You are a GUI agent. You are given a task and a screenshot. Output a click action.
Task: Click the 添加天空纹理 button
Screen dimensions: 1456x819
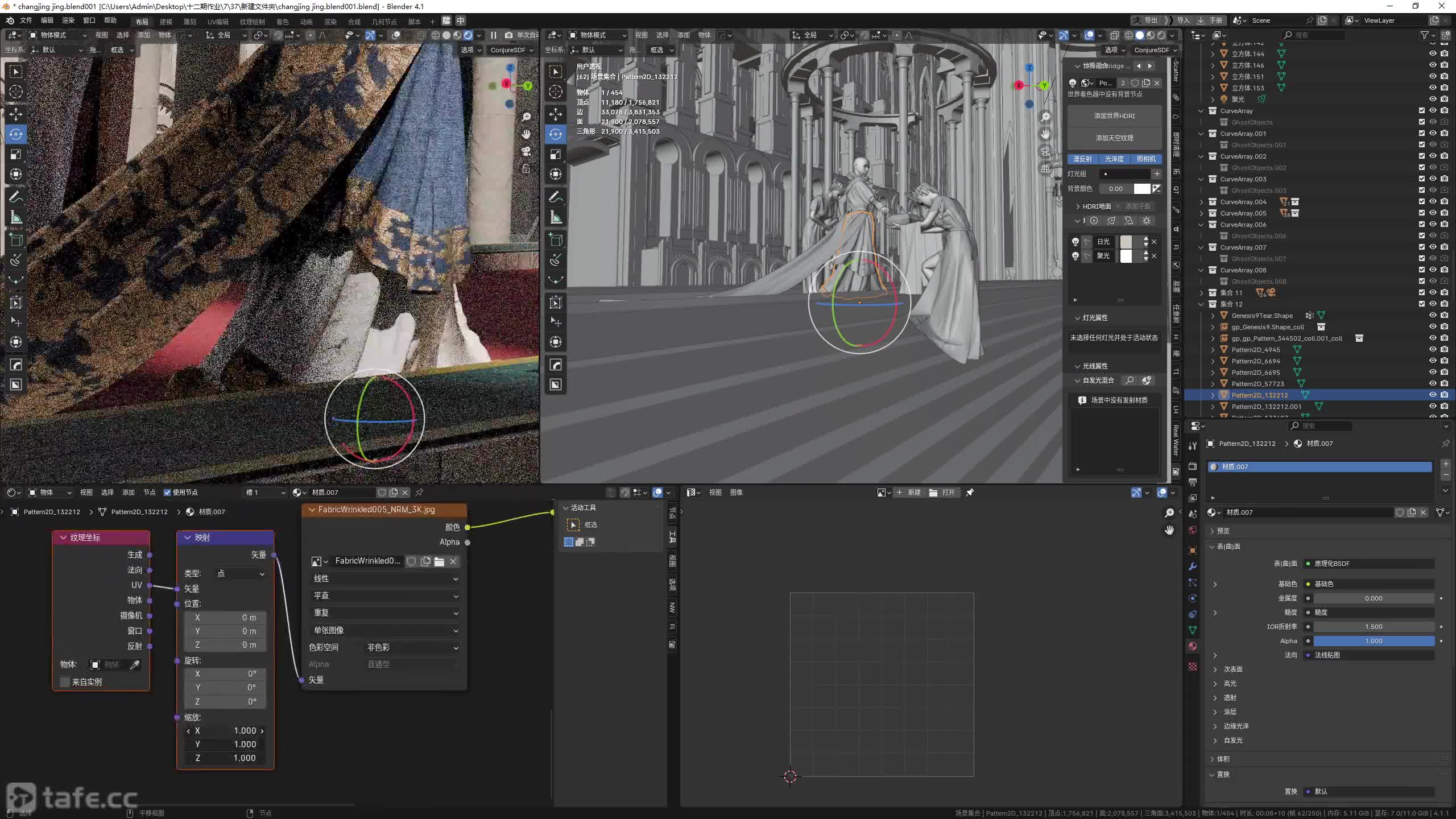[x=1114, y=138]
